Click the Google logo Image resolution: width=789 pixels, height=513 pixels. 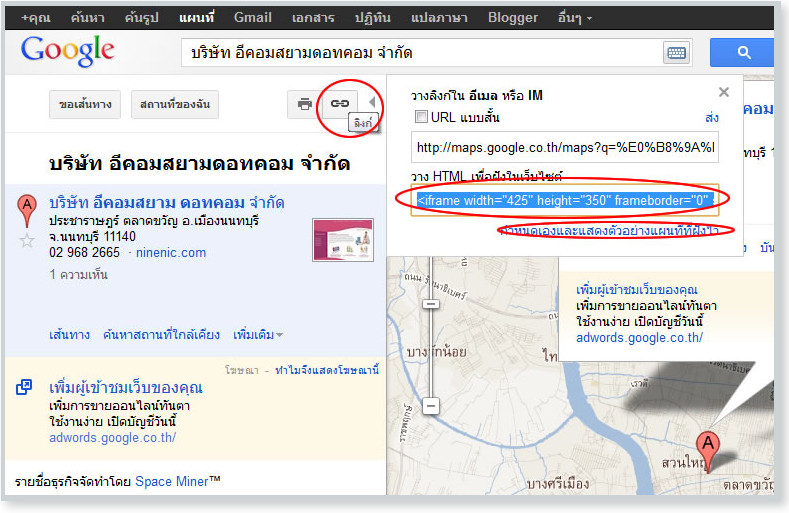click(67, 51)
